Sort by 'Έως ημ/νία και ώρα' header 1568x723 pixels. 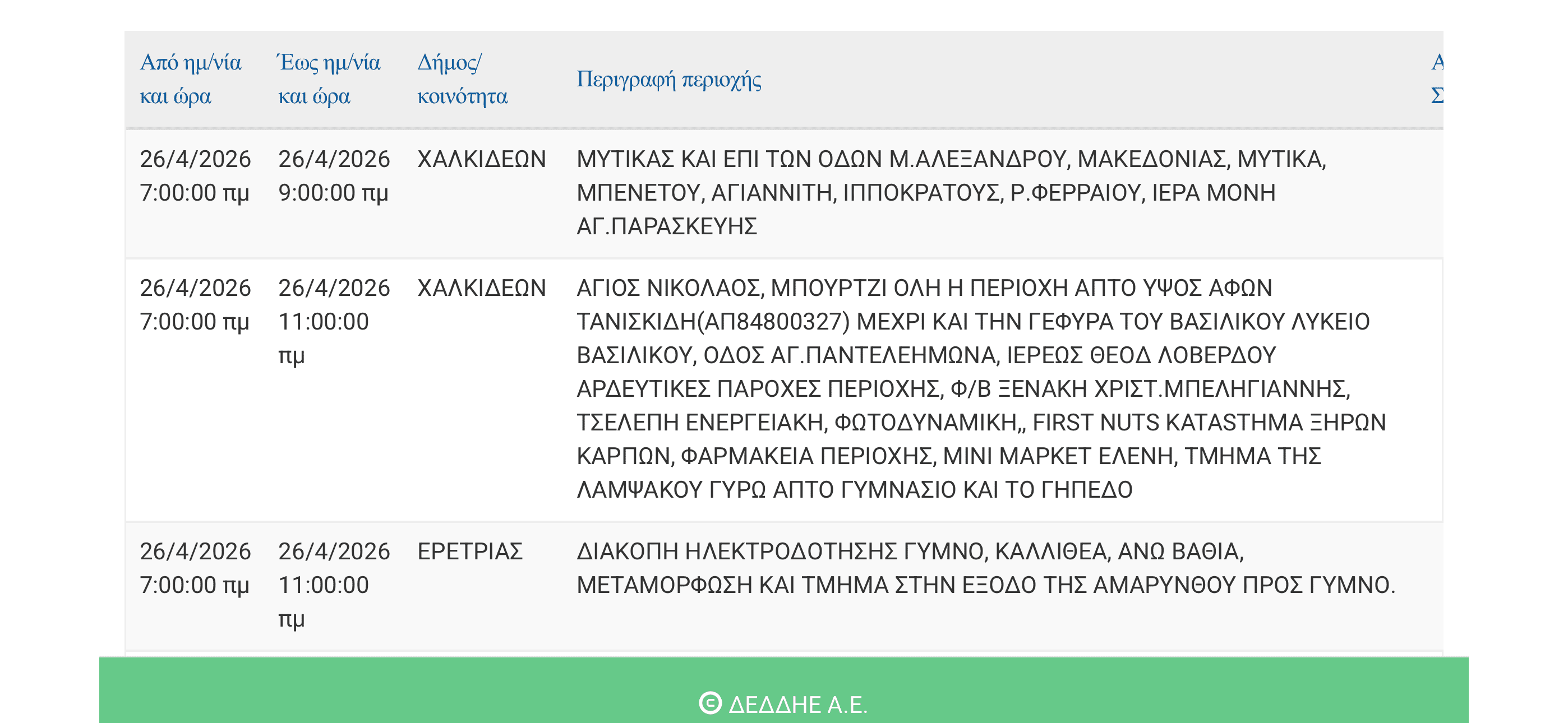coord(329,79)
